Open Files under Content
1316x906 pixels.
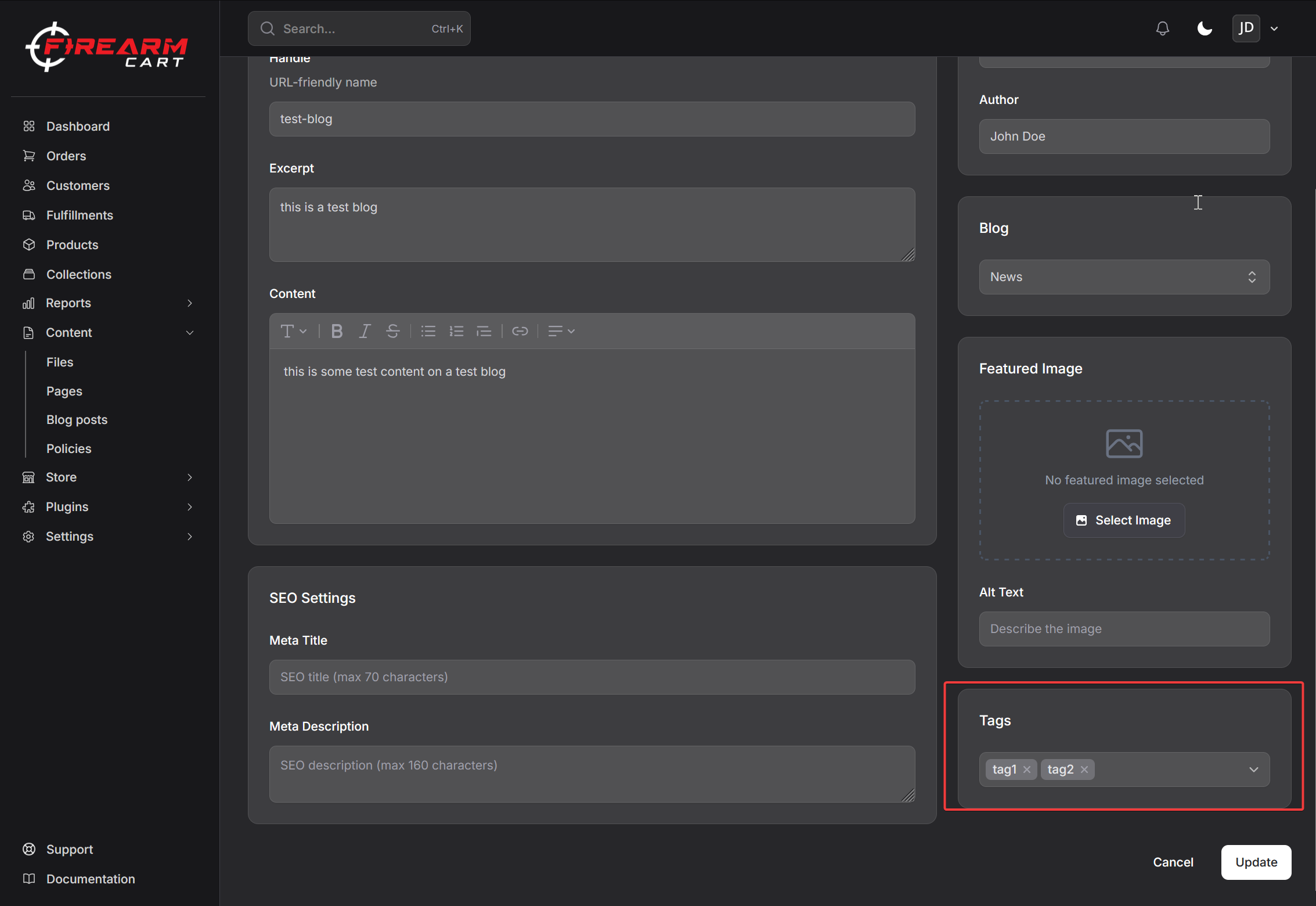pos(60,362)
